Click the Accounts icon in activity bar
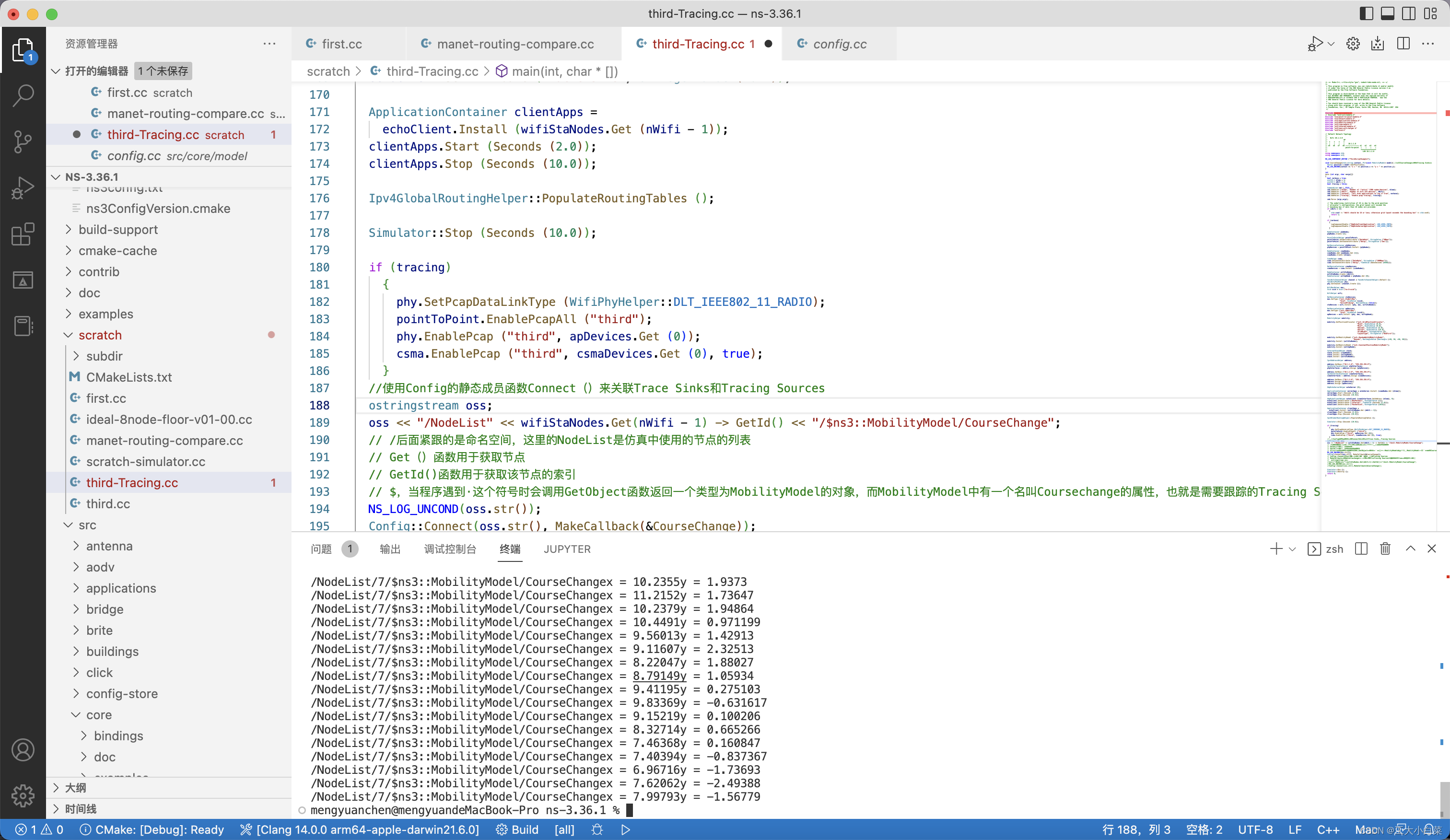Image resolution: width=1450 pixels, height=840 pixels. [x=23, y=750]
